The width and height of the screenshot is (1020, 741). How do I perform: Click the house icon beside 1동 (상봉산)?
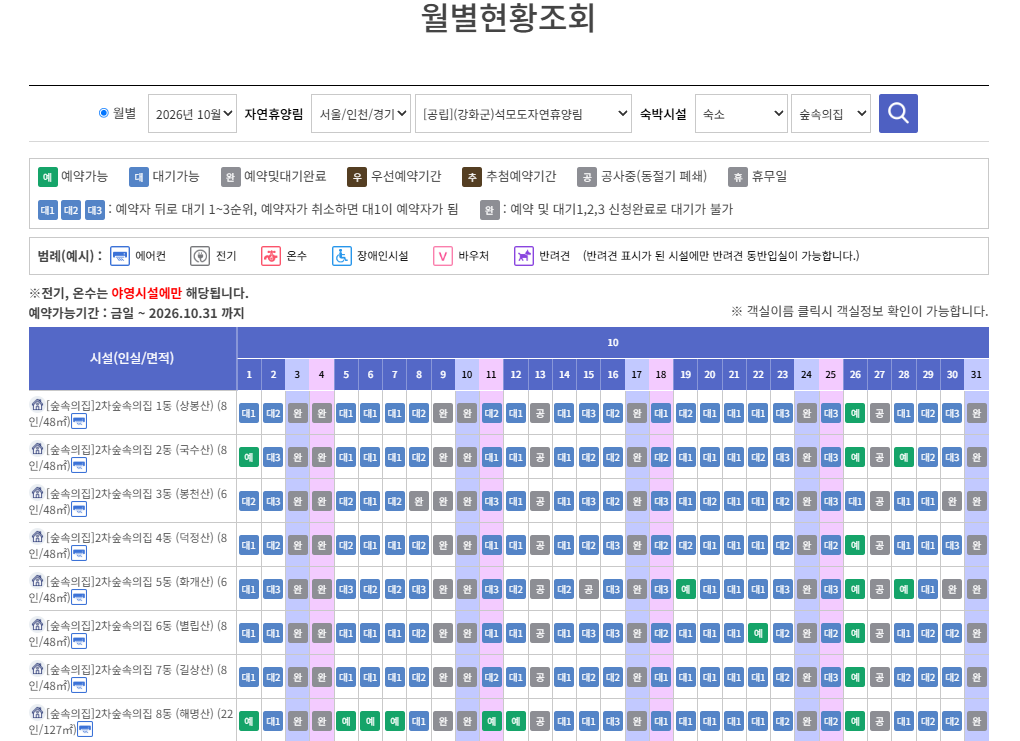(x=37, y=405)
